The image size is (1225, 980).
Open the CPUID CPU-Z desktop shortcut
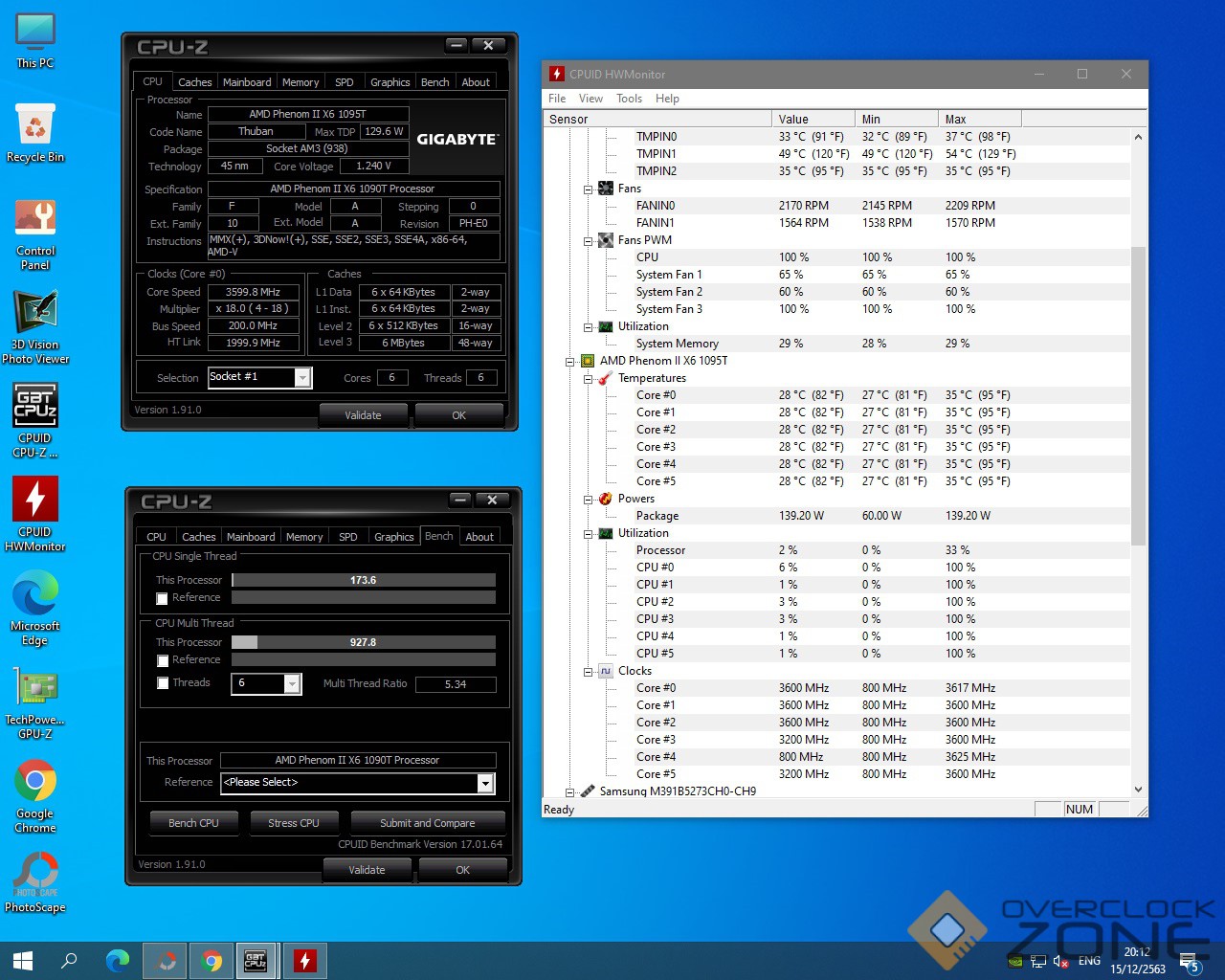point(35,406)
